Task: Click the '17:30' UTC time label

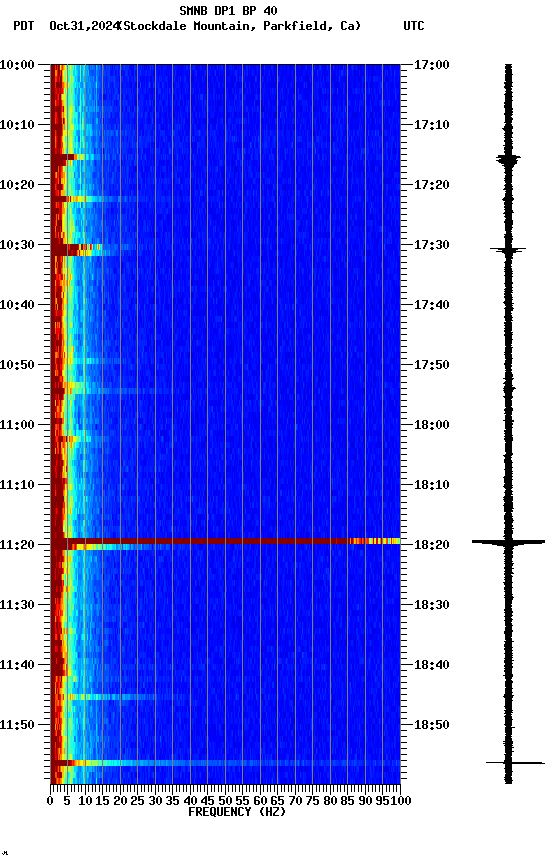Action: 432,245
